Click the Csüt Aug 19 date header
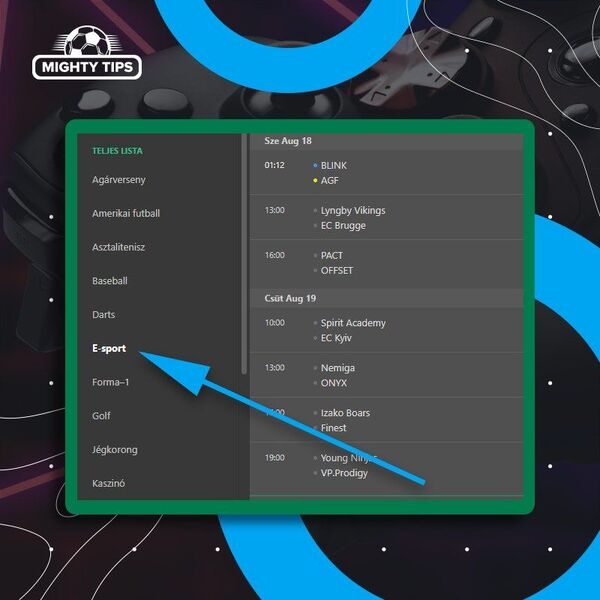 point(290,298)
